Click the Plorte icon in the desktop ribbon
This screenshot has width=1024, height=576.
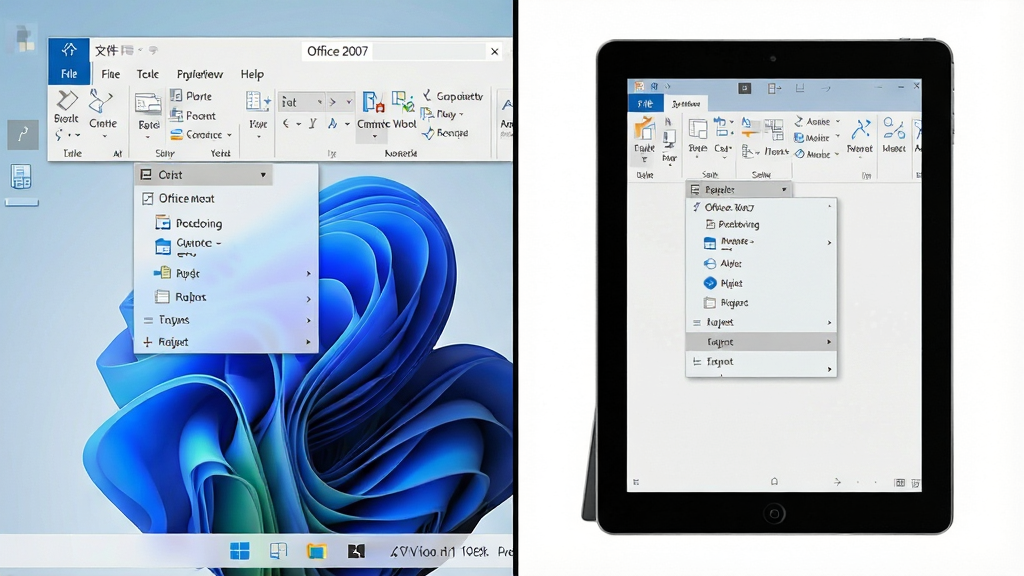176,95
